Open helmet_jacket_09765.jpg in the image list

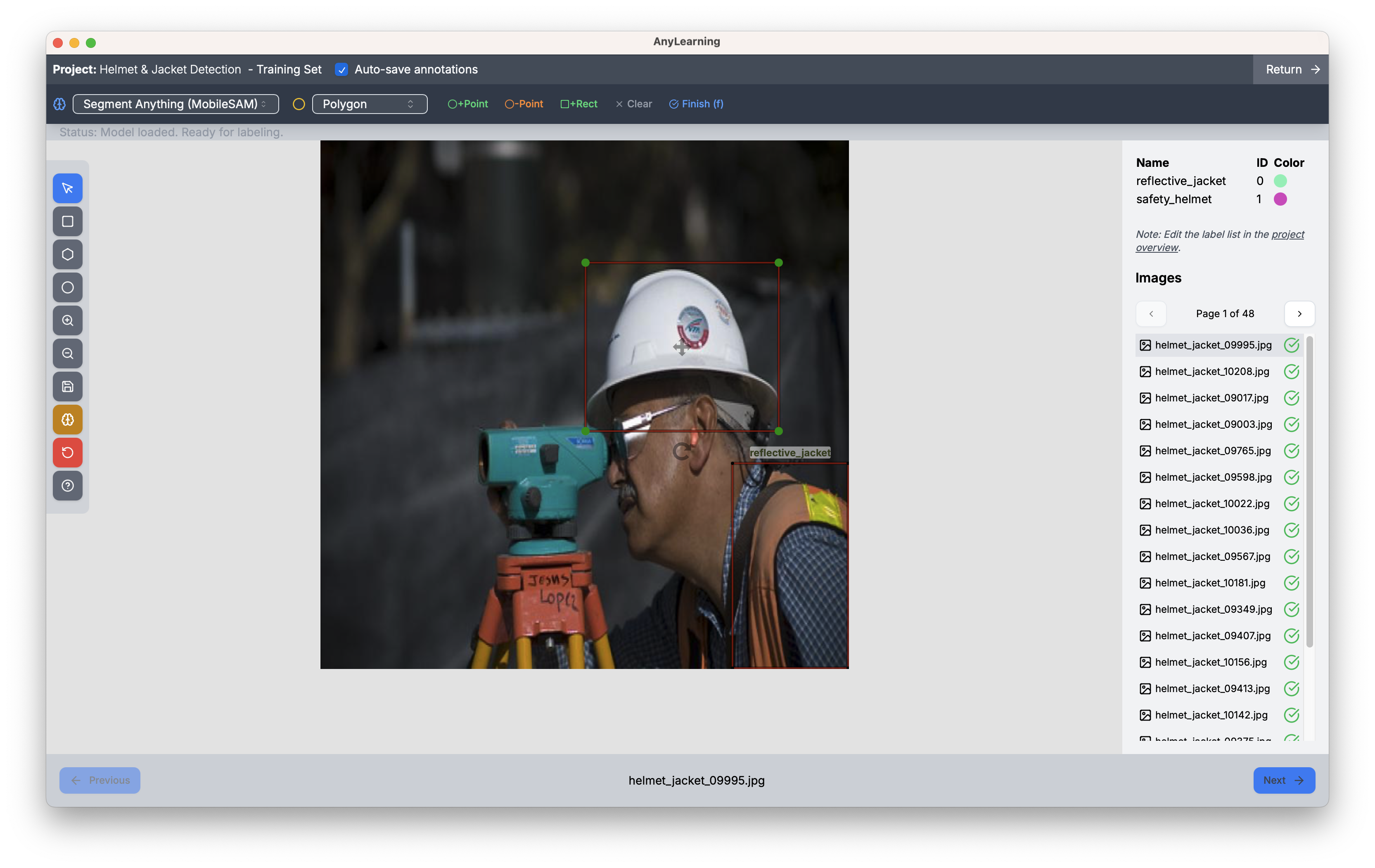point(1212,451)
